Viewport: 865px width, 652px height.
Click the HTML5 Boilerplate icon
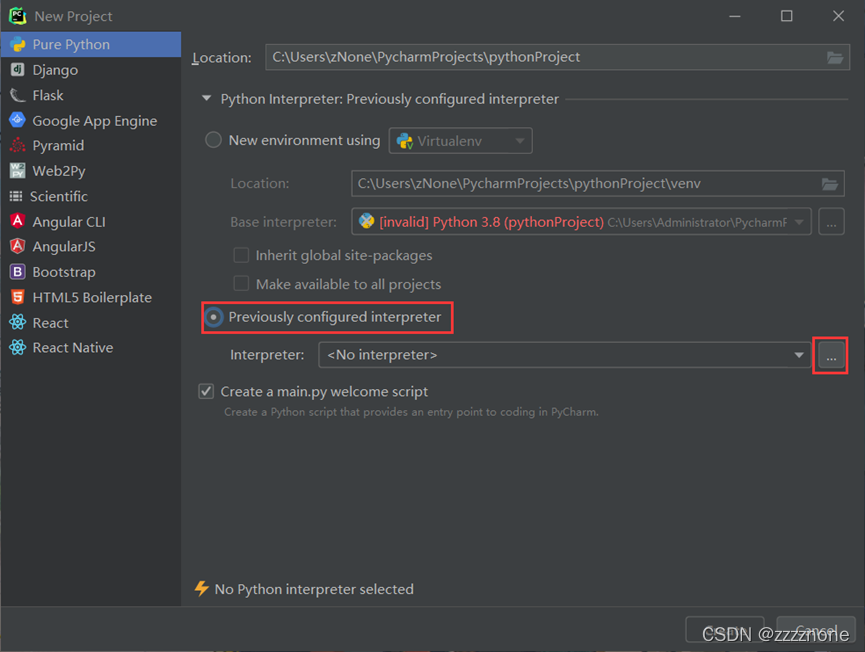18,297
